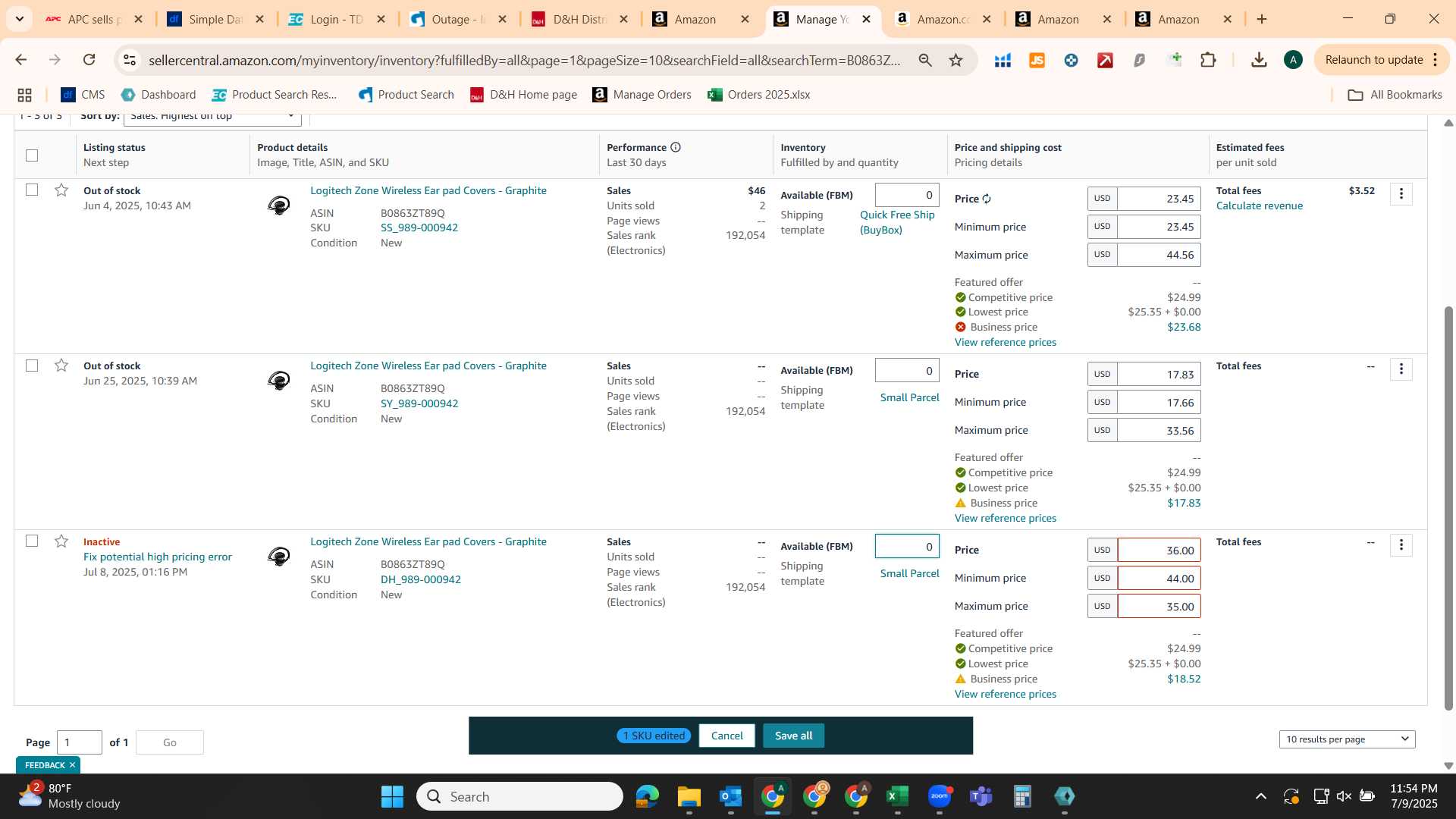The image size is (1456, 819).
Task: Switch to the Simple Data tab
Action: (216, 19)
